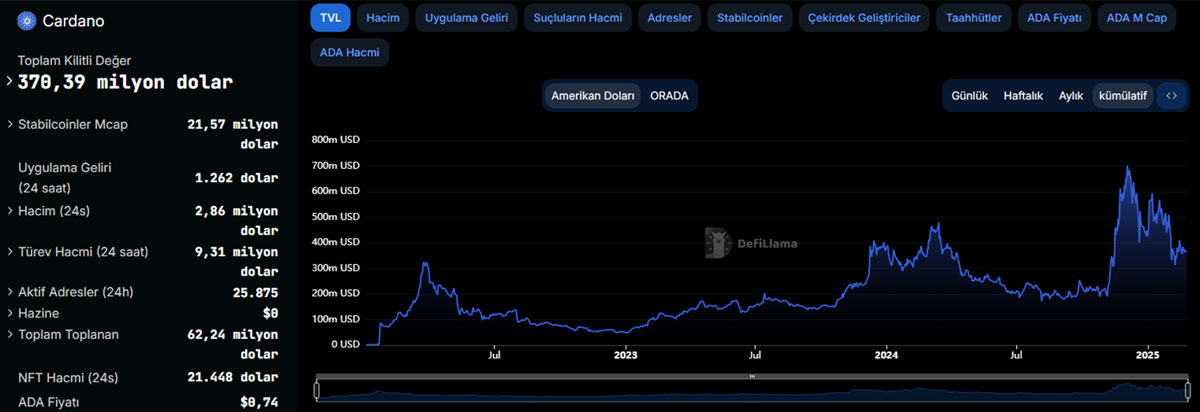The height and width of the screenshot is (412, 1200).
Task: Click the 2025 x-axis label
Action: (x=1147, y=354)
